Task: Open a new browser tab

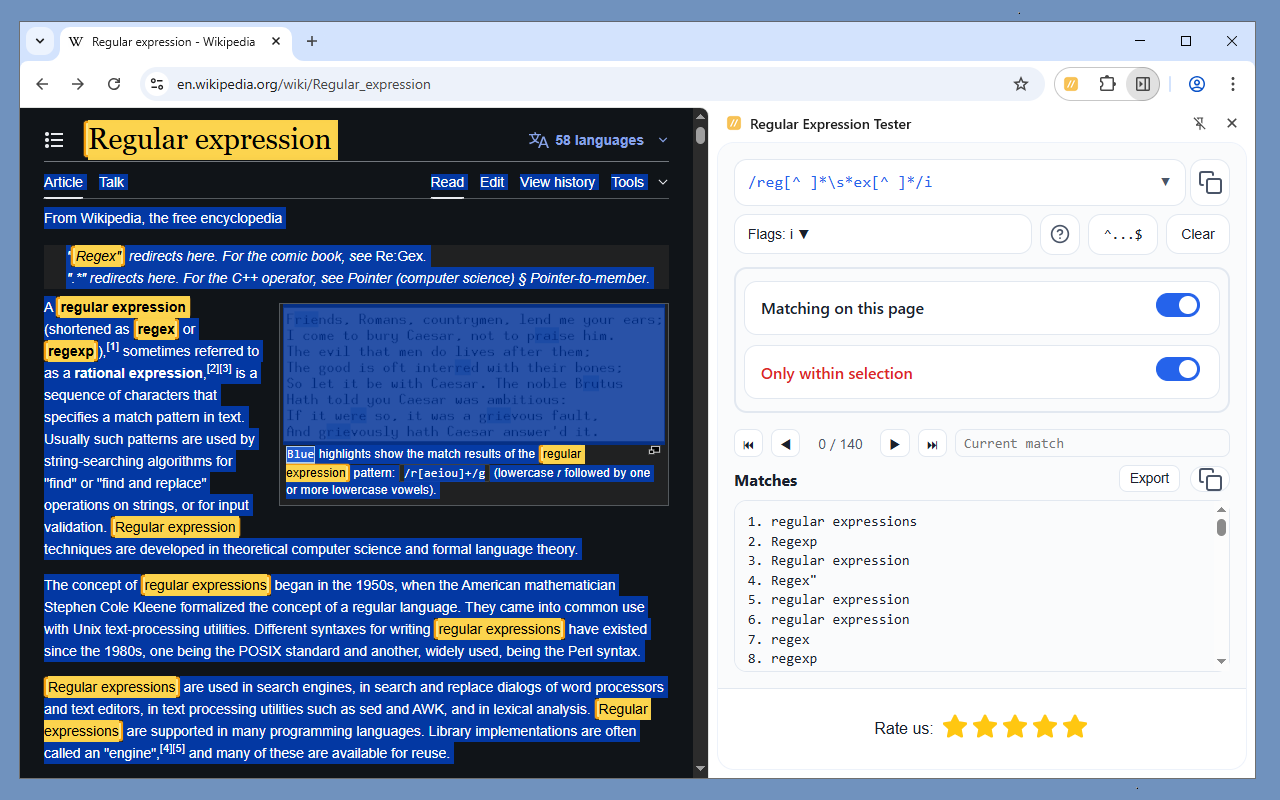Action: 312,41
